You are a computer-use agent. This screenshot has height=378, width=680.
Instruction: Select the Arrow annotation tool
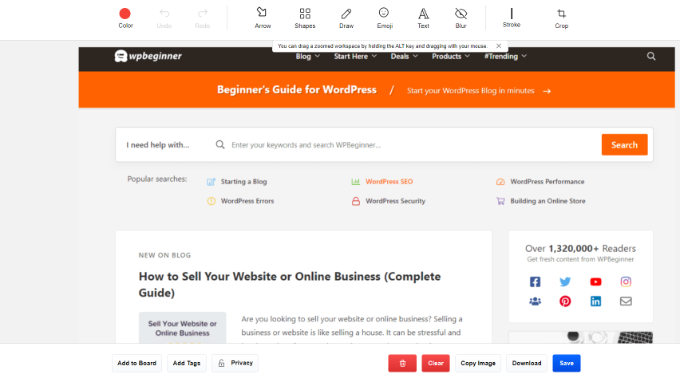pyautogui.click(x=262, y=18)
